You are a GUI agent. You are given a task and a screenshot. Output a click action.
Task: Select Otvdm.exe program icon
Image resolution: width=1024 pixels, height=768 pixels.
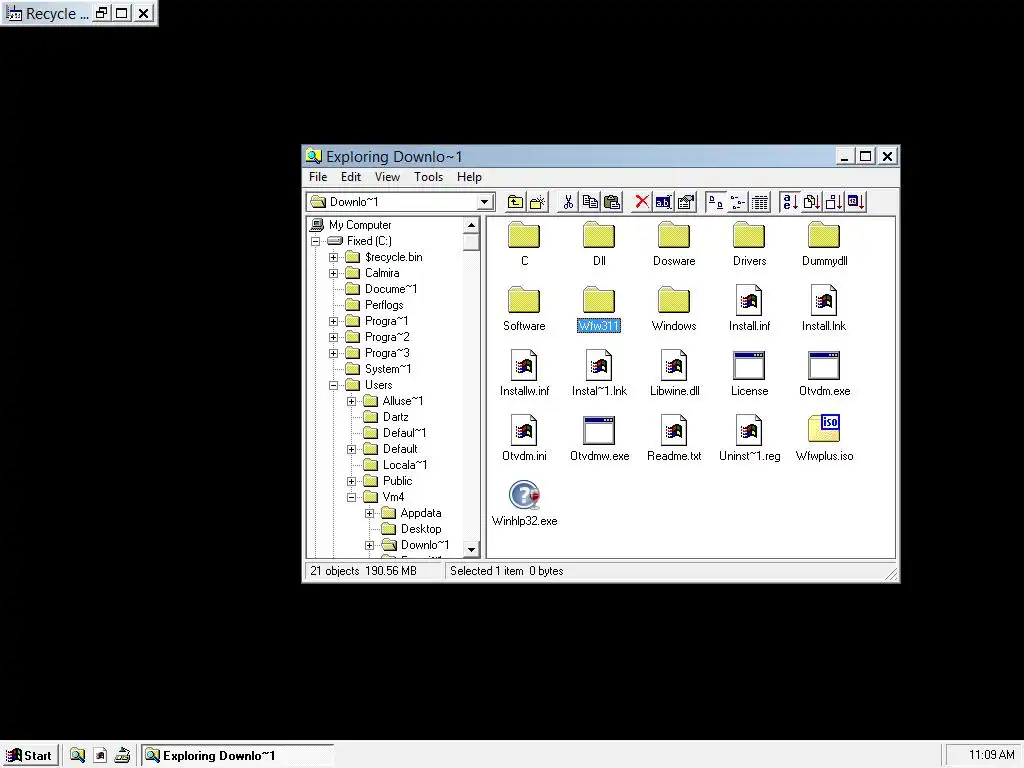pos(824,374)
